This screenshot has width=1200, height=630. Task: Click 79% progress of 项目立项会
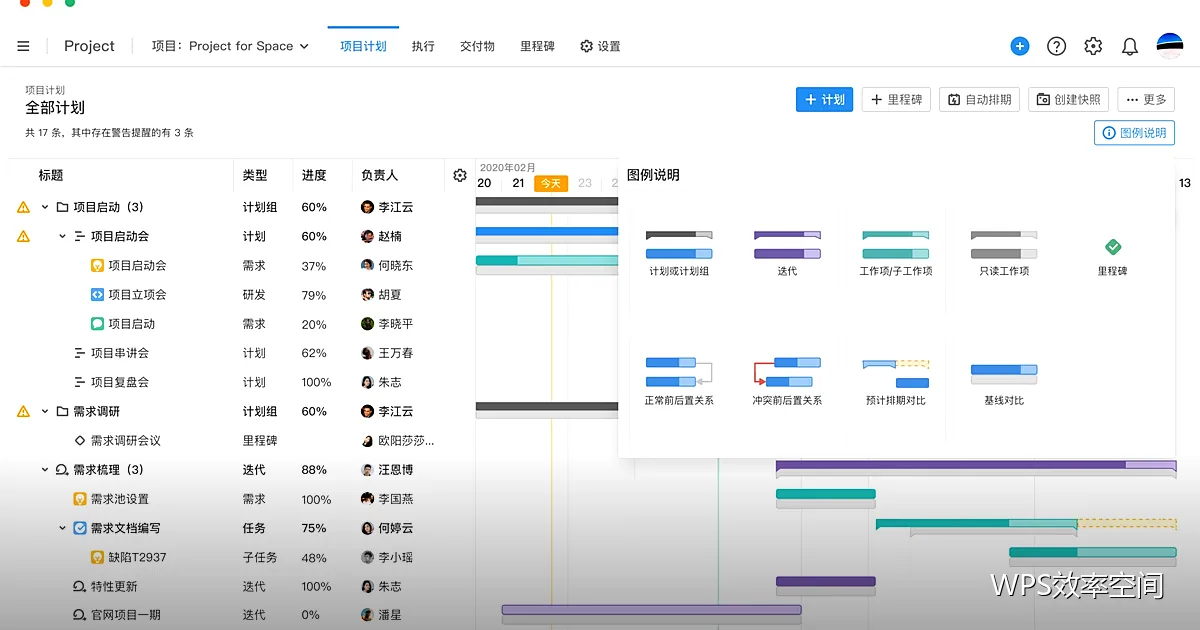click(x=314, y=294)
